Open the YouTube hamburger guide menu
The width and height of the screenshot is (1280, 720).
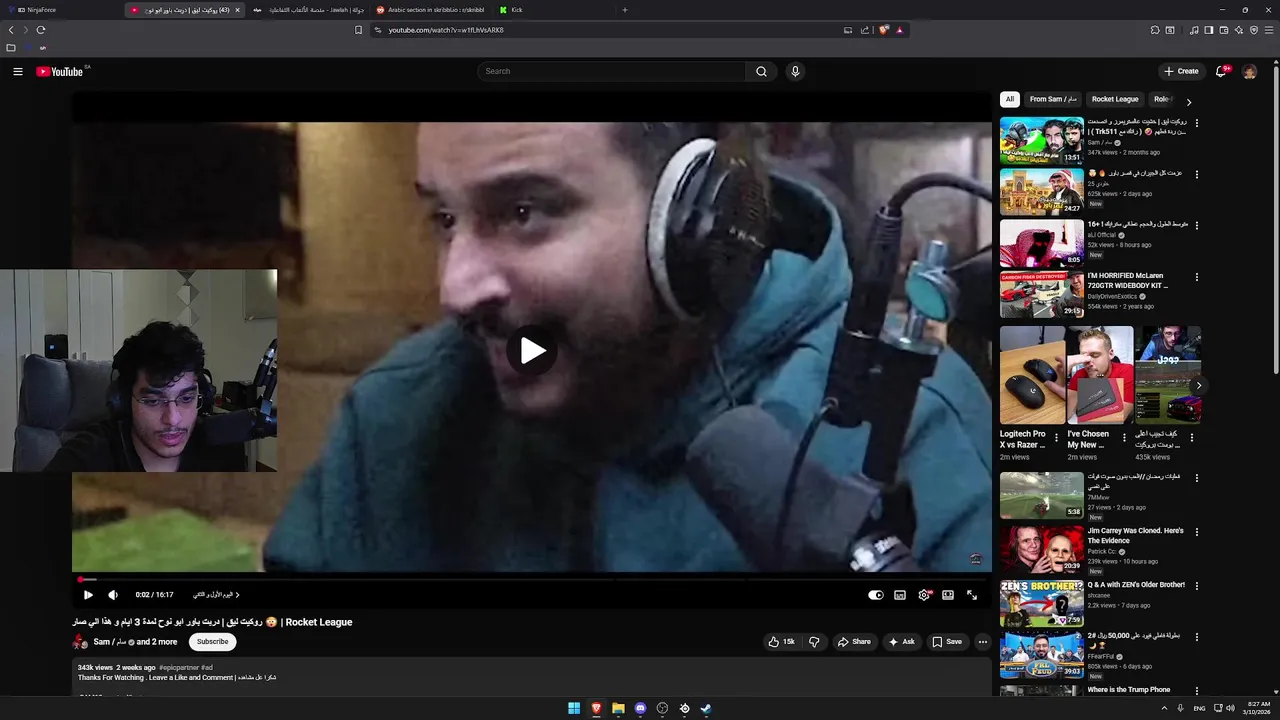coord(17,71)
